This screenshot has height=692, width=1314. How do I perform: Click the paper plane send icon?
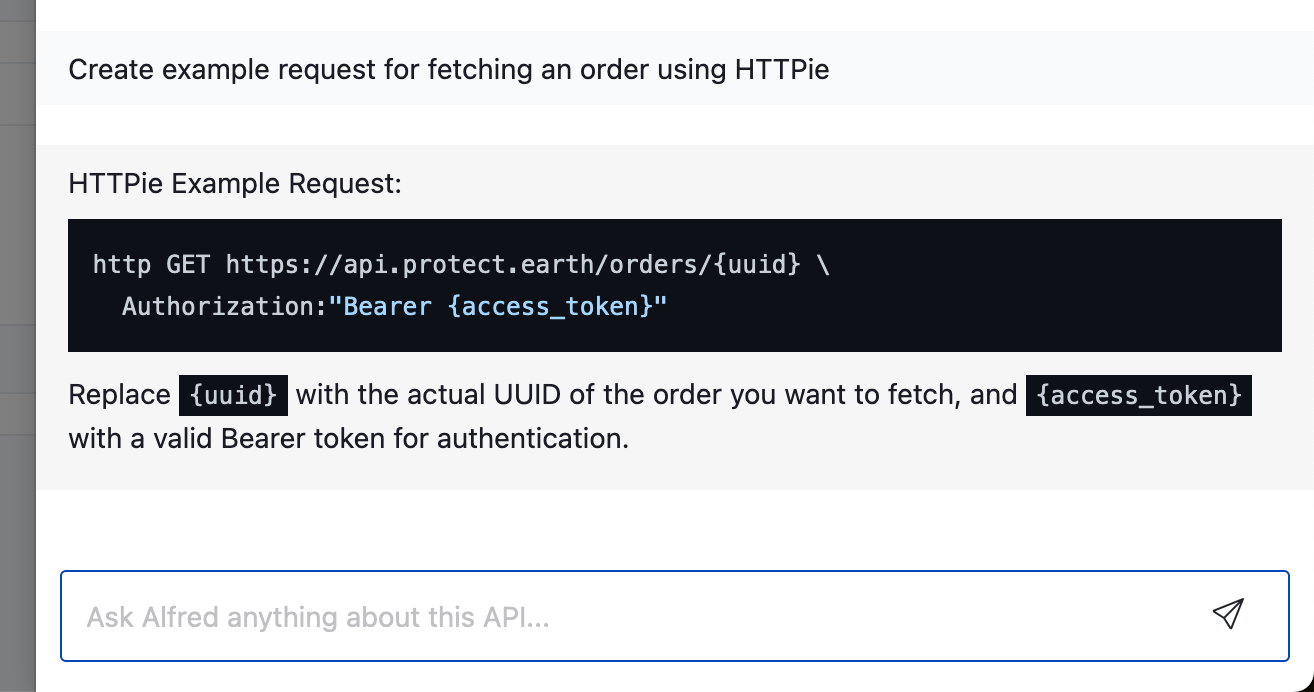tap(1227, 614)
